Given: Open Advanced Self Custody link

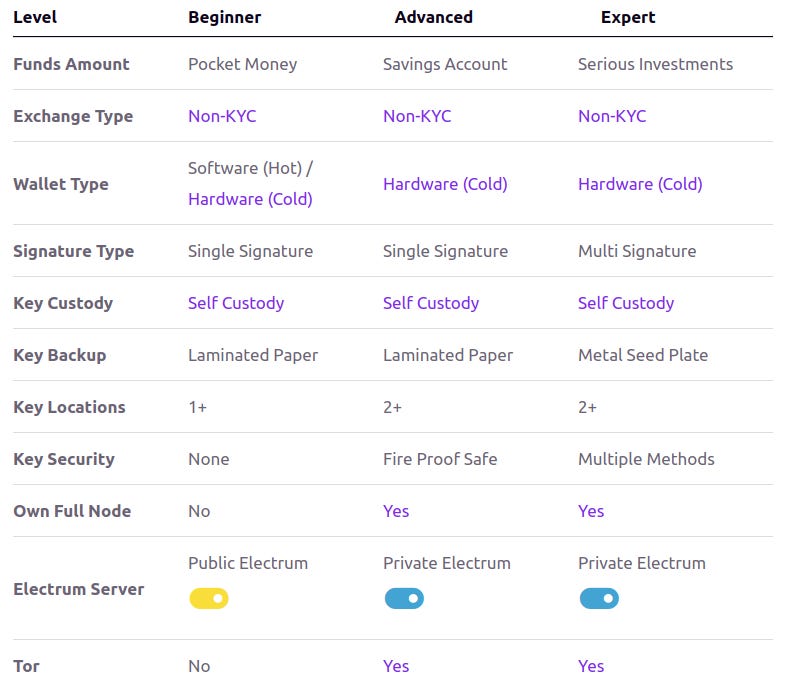Looking at the screenshot, I should (x=431, y=303).
